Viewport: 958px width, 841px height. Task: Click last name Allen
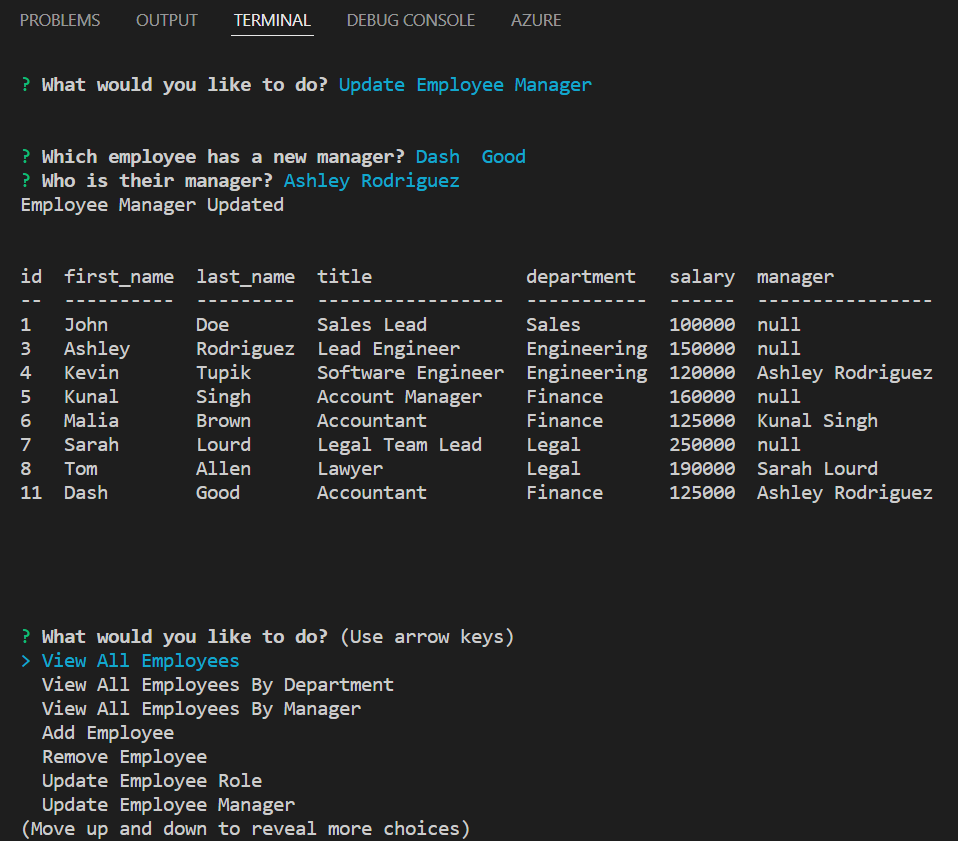224,468
